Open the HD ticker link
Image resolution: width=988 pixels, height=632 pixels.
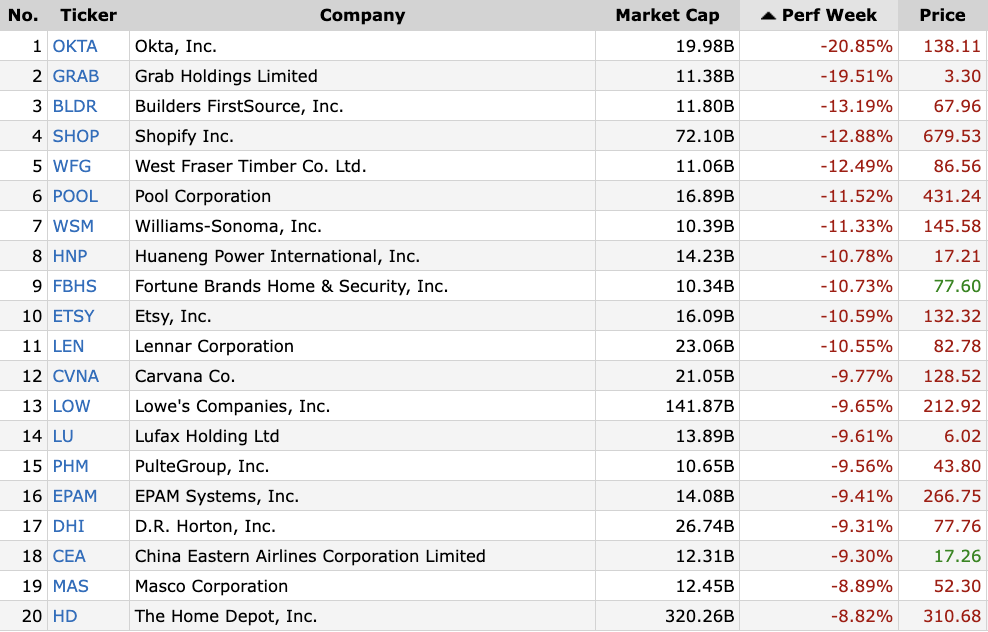pyautogui.click(x=65, y=616)
